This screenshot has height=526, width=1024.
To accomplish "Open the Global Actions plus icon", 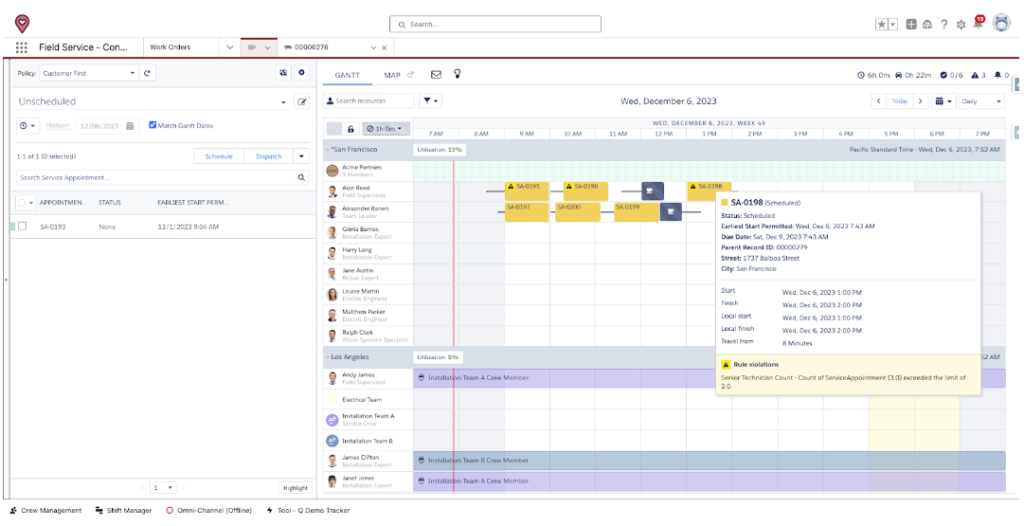I will pos(912,24).
